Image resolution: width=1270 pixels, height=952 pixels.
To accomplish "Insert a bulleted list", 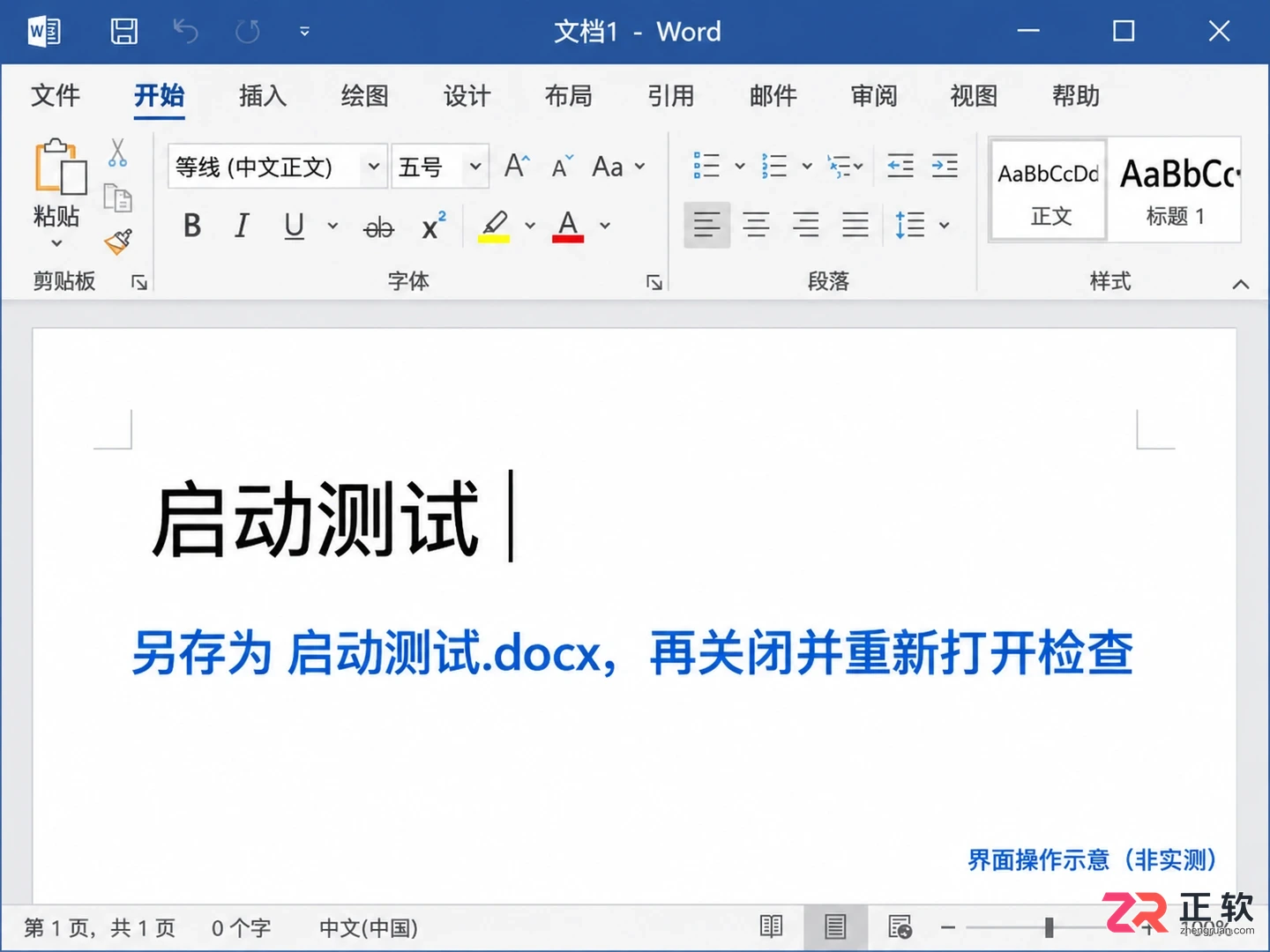I will 706,166.
